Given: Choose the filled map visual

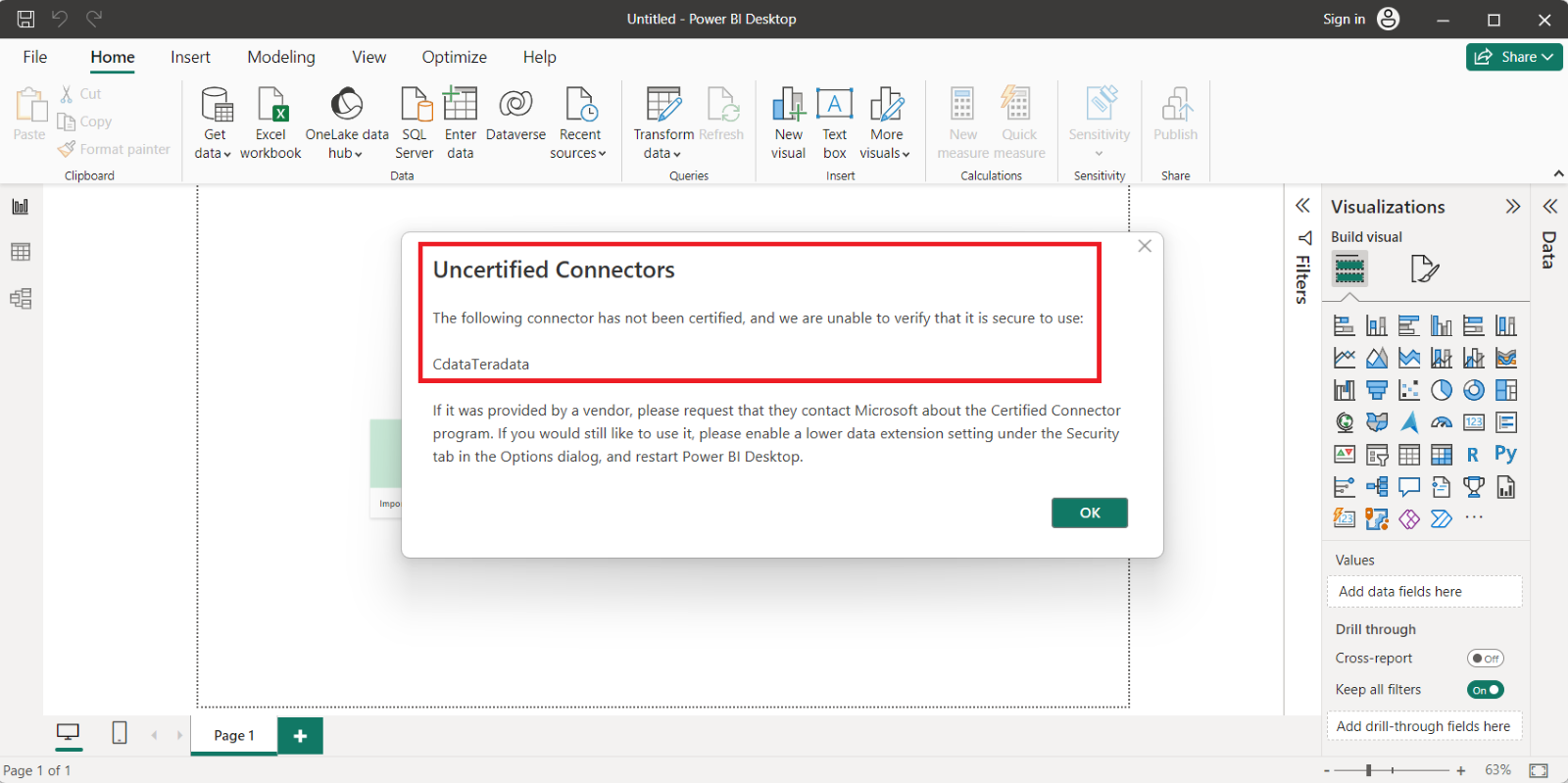Looking at the screenshot, I should click(x=1377, y=422).
